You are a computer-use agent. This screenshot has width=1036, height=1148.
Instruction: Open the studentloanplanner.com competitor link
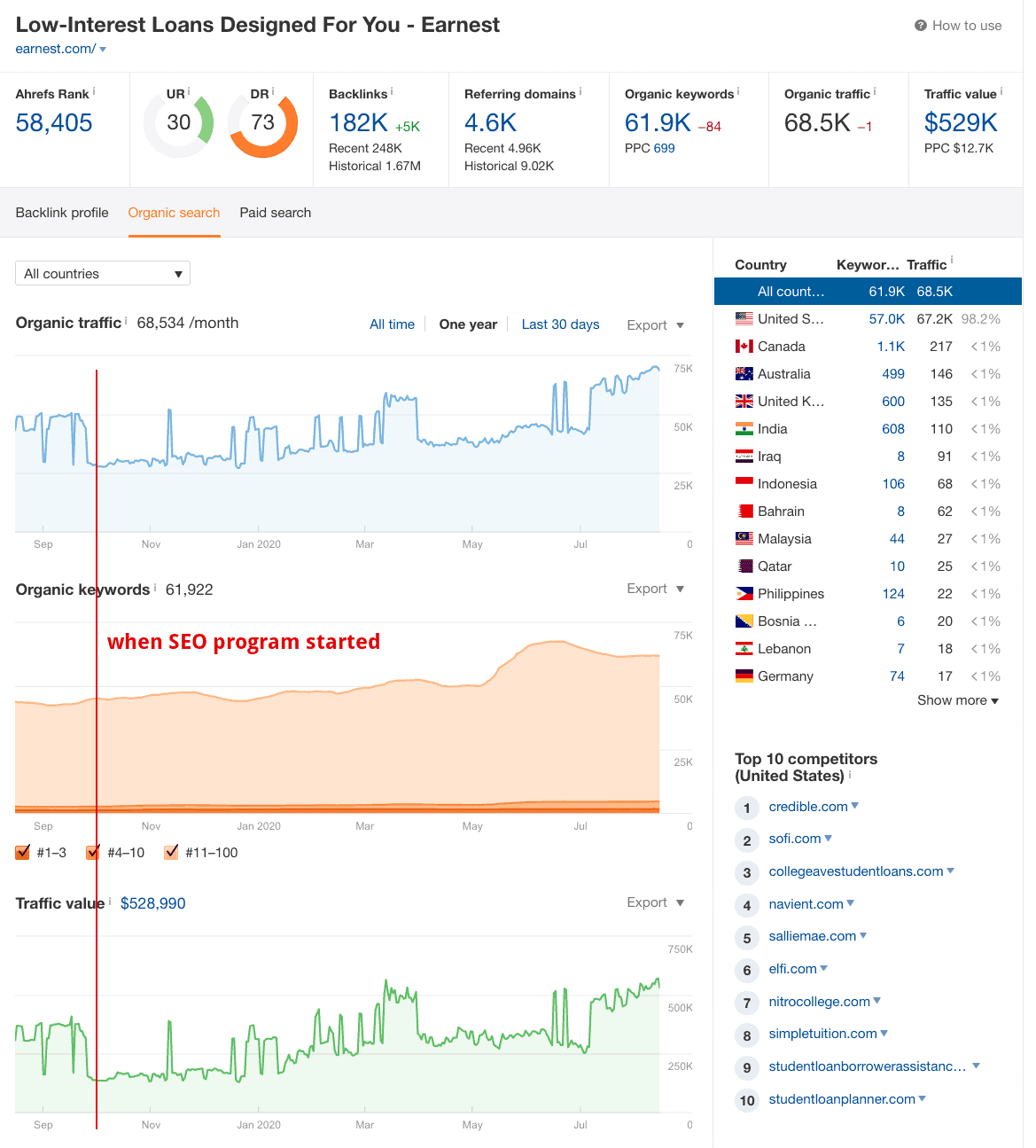coord(842,1099)
